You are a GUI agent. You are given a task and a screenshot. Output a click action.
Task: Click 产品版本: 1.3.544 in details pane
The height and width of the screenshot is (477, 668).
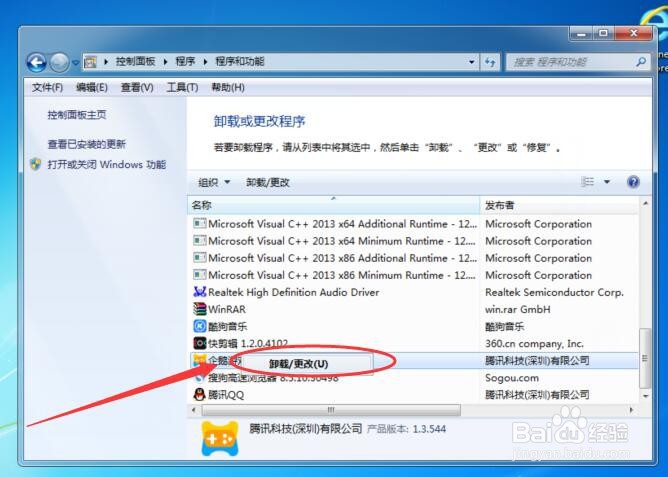click(406, 428)
